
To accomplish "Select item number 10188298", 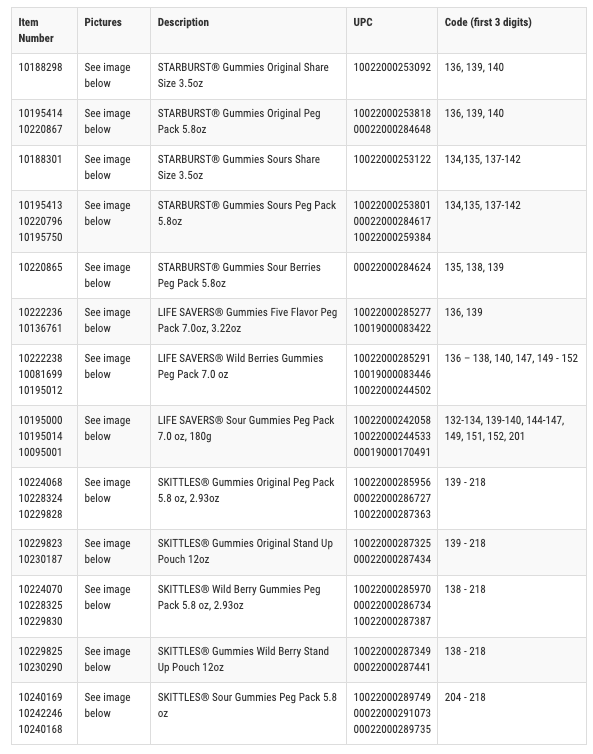I will pyautogui.click(x=40, y=67).
